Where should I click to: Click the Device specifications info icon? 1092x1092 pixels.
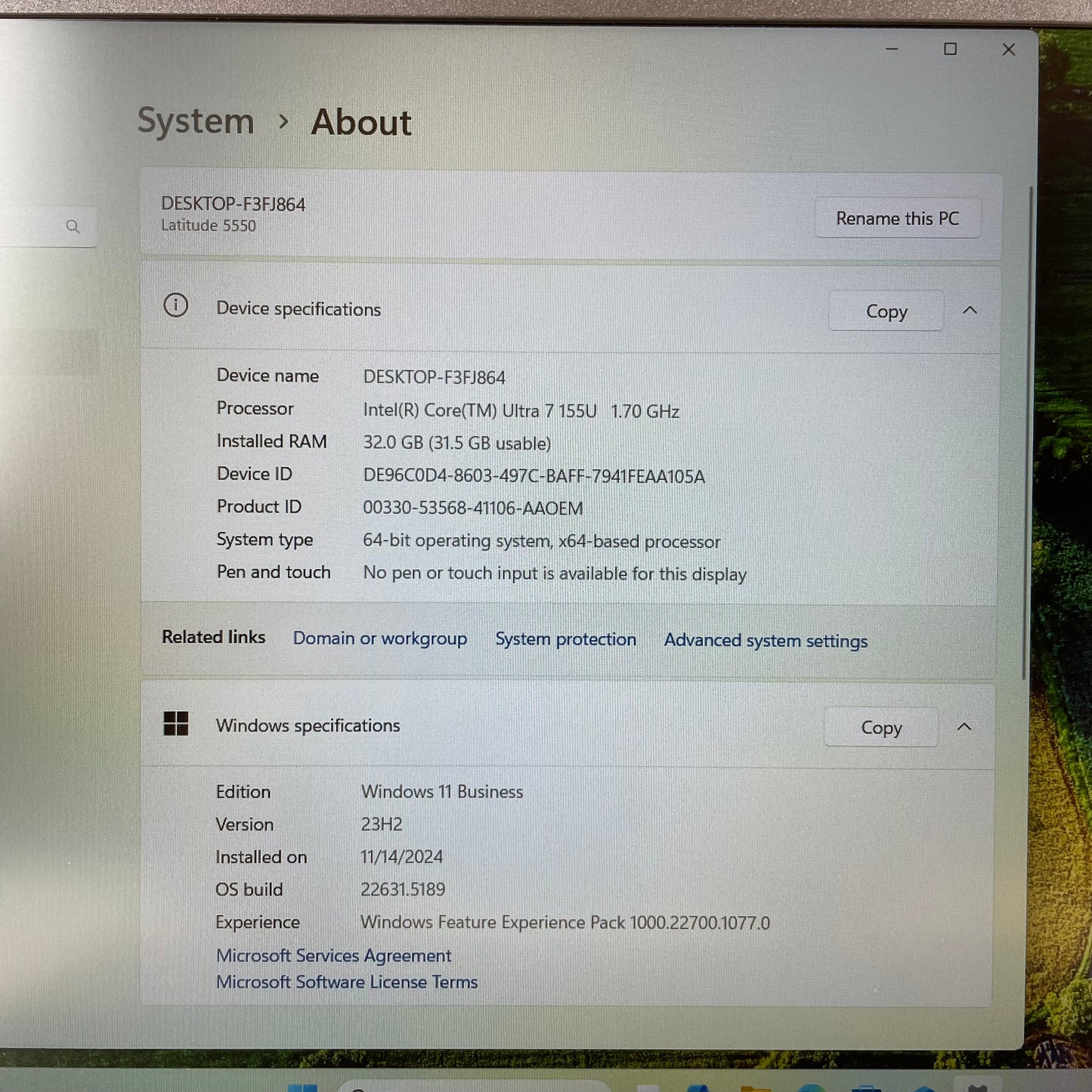tap(175, 305)
